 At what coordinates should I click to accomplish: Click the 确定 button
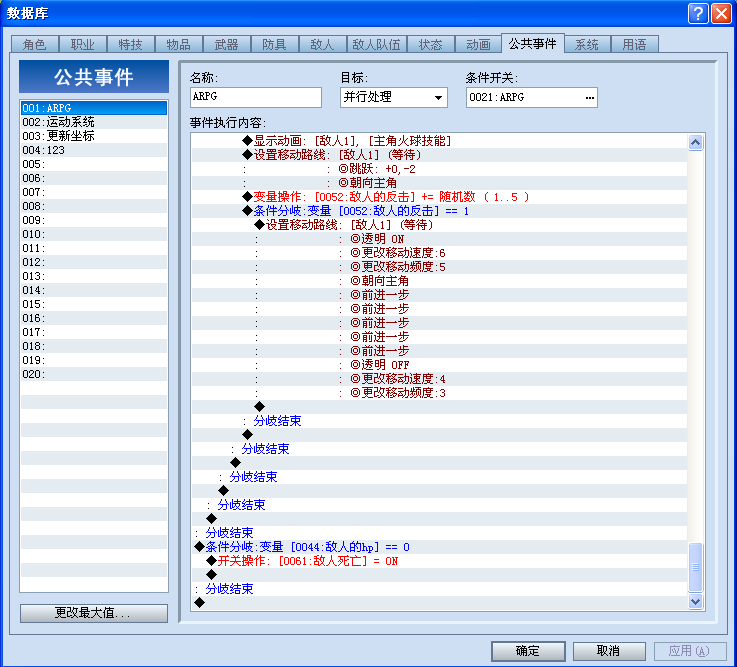pos(528,651)
